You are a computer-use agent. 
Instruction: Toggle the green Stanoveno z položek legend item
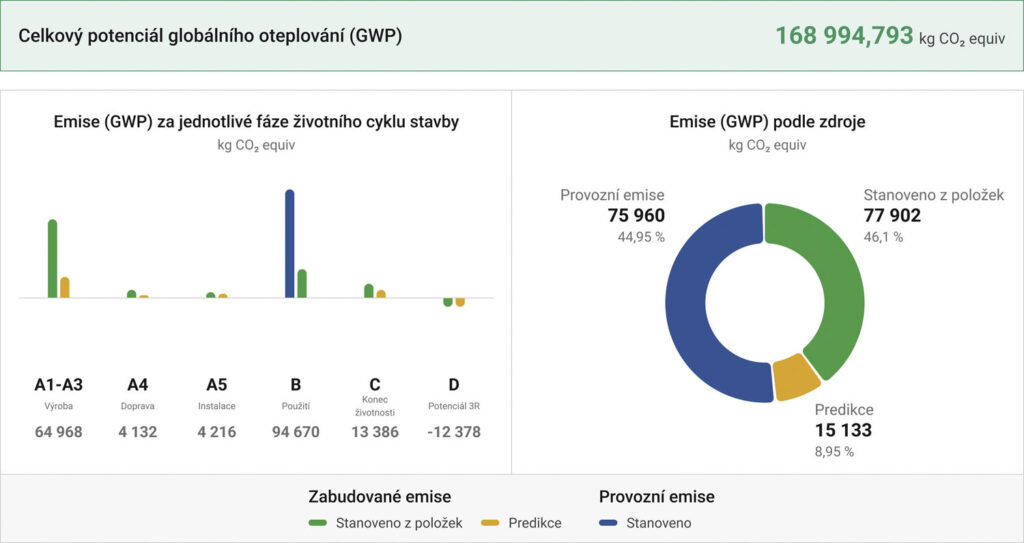(x=386, y=523)
